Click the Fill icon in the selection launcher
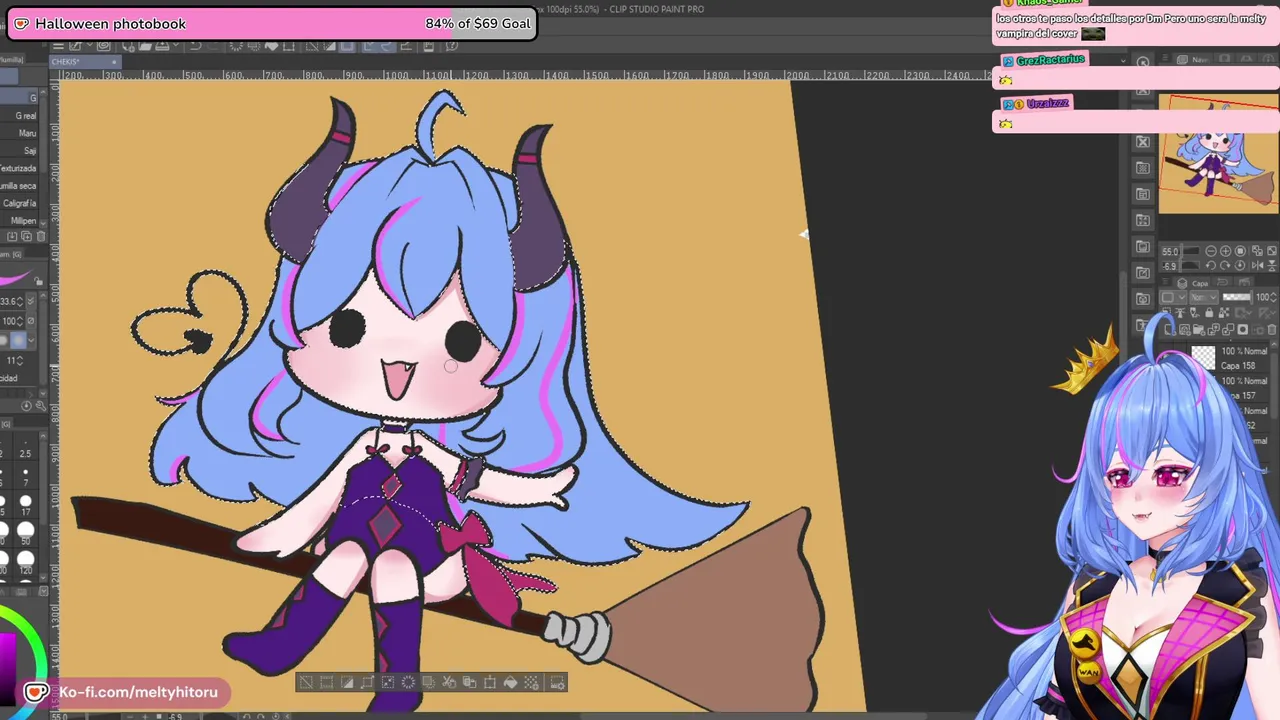This screenshot has width=1280, height=720. (510, 682)
